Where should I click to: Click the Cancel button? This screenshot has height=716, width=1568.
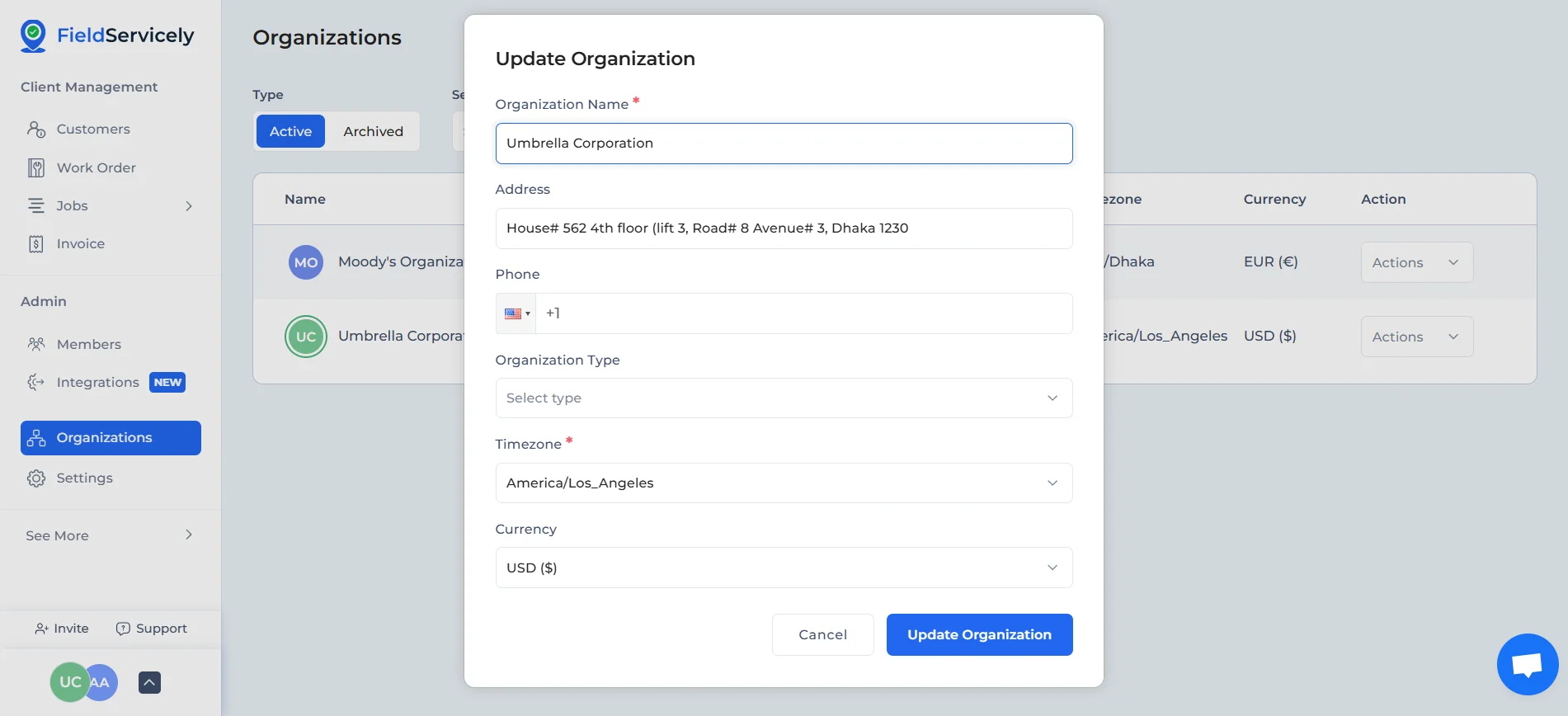(822, 634)
